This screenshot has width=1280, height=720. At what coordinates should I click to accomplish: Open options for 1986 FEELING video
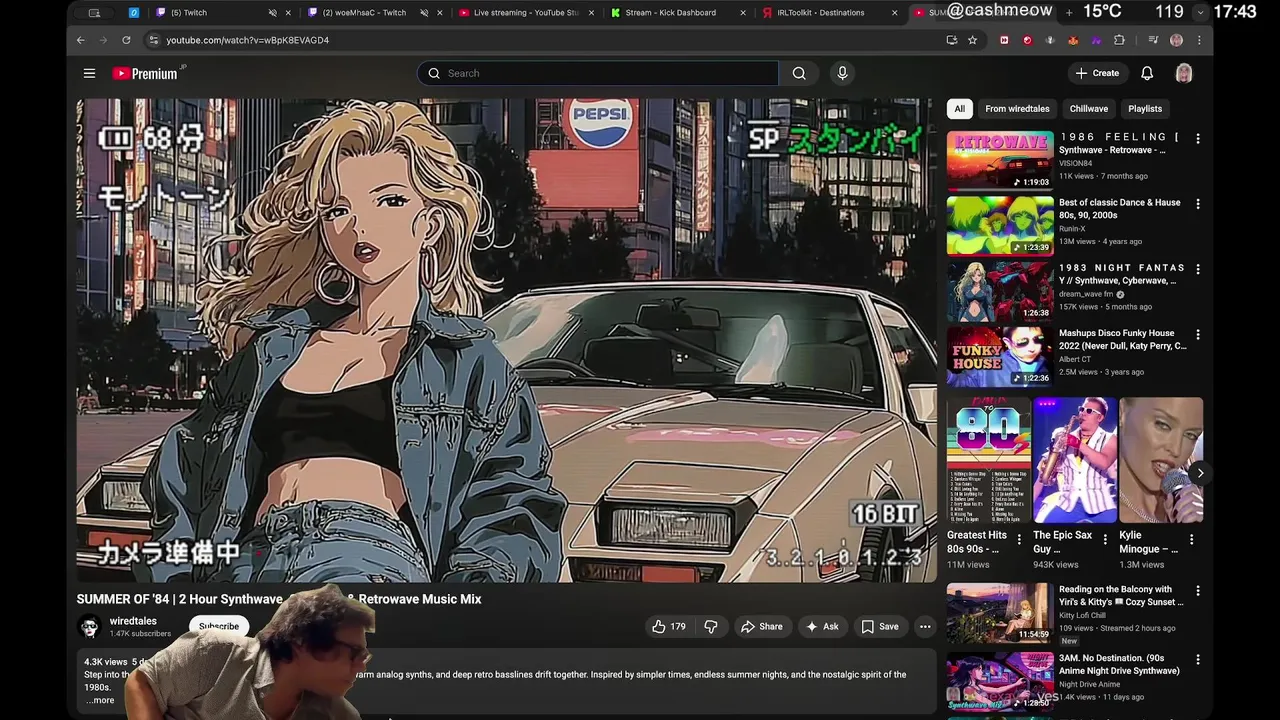pos(1198,139)
